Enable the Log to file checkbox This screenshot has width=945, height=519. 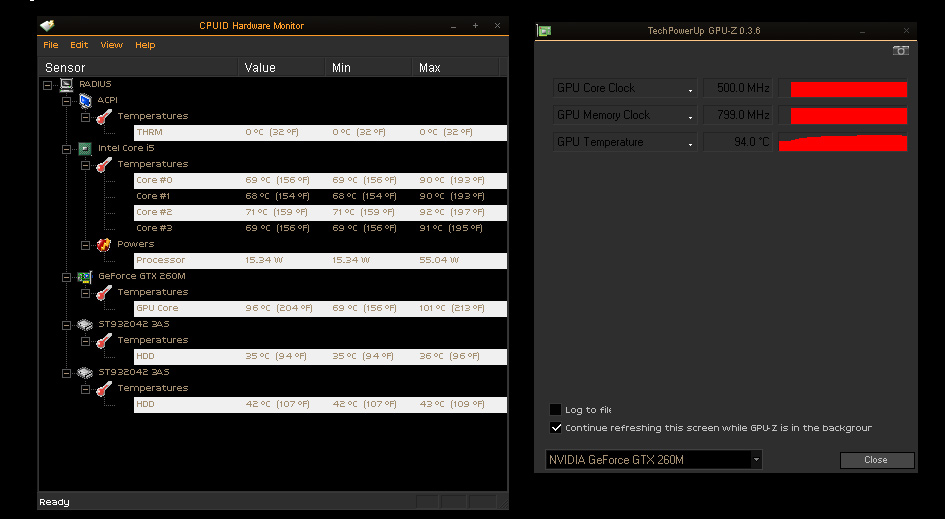pyautogui.click(x=556, y=410)
